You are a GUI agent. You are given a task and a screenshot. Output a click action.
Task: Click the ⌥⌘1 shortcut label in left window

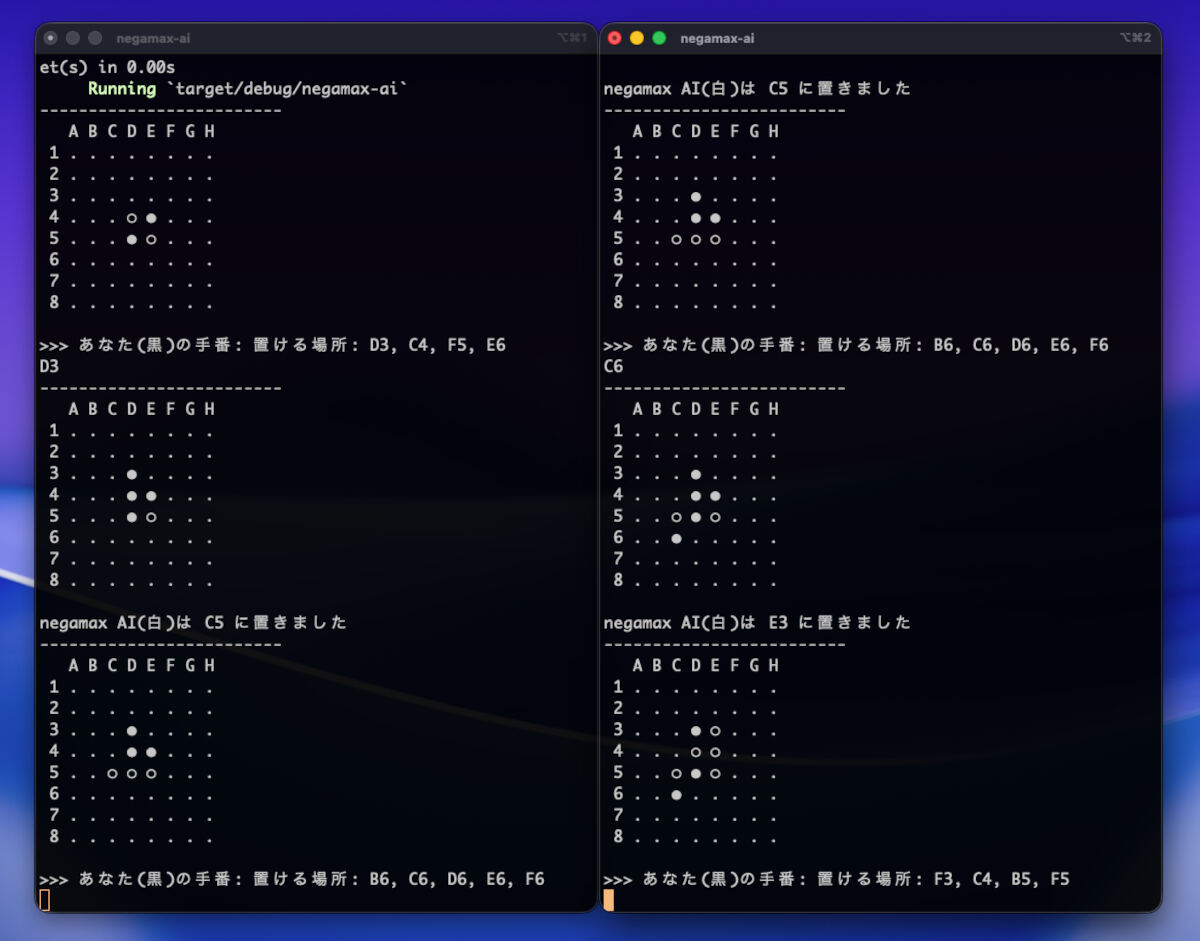[571, 38]
